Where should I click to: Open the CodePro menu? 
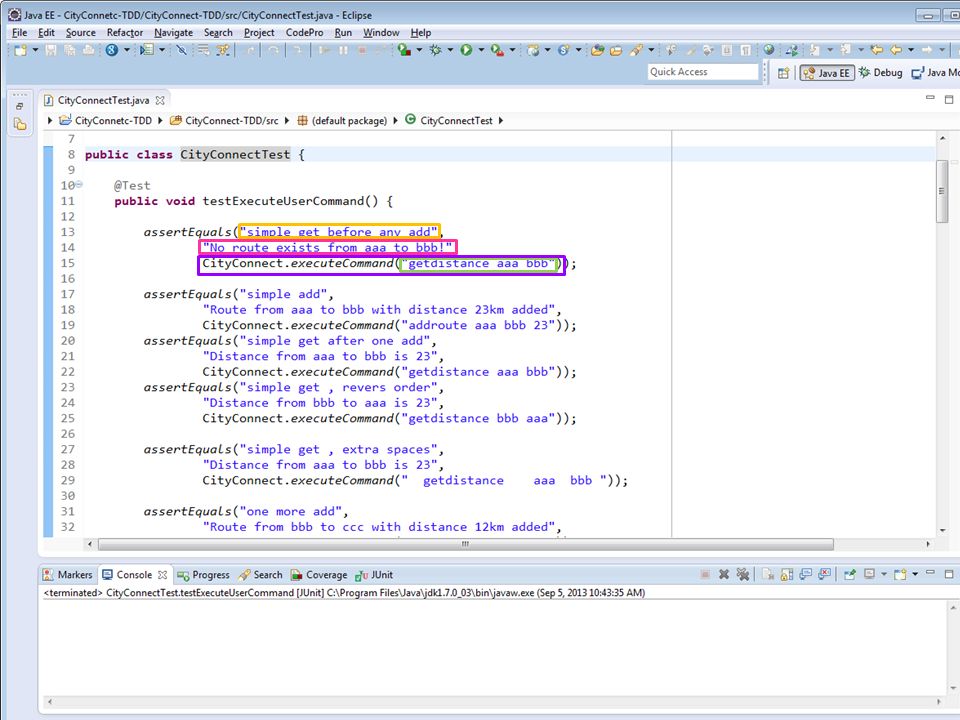pyautogui.click(x=304, y=32)
